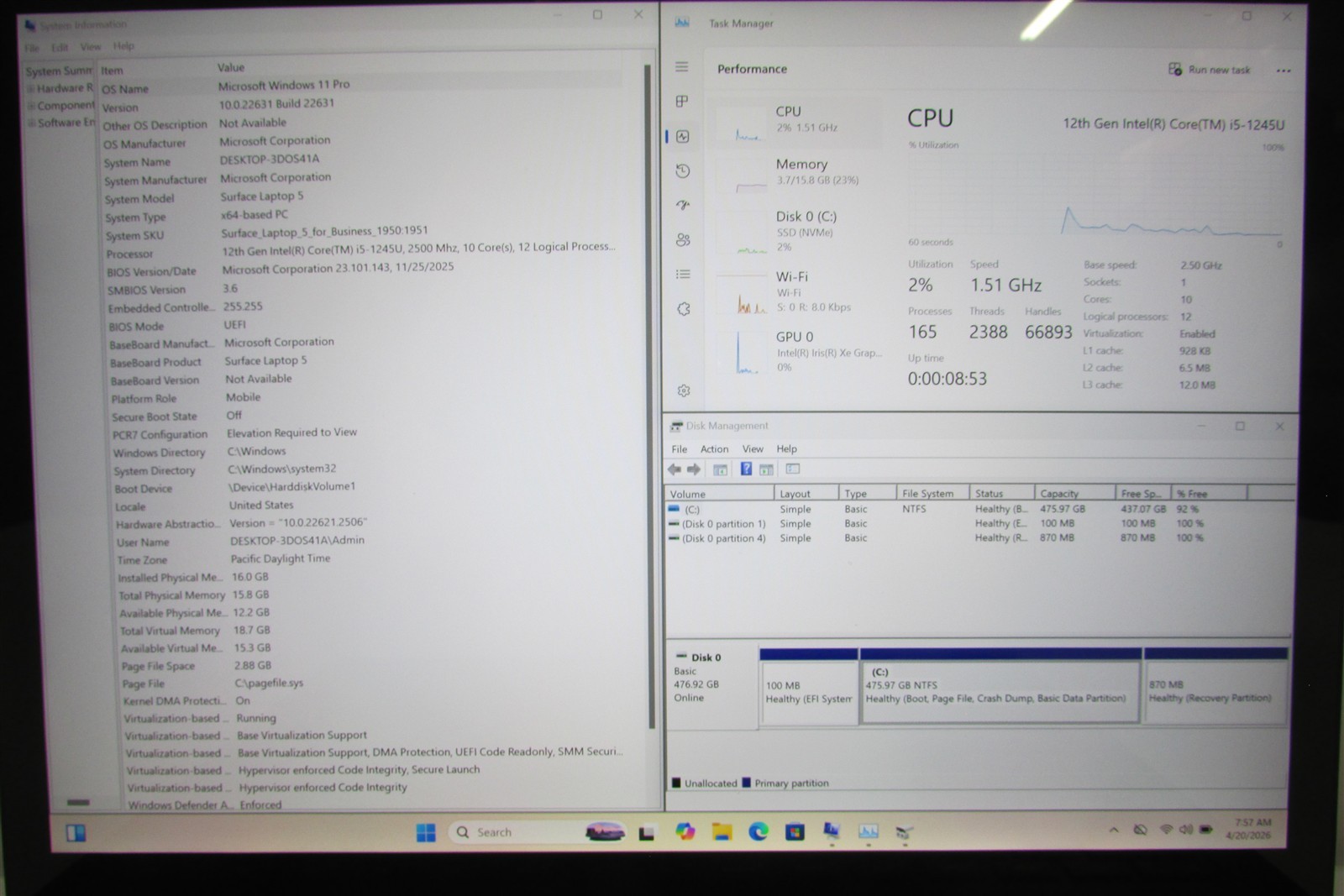Show hidden icons chevron in system tray
The height and width of the screenshot is (896, 1344).
(1114, 830)
